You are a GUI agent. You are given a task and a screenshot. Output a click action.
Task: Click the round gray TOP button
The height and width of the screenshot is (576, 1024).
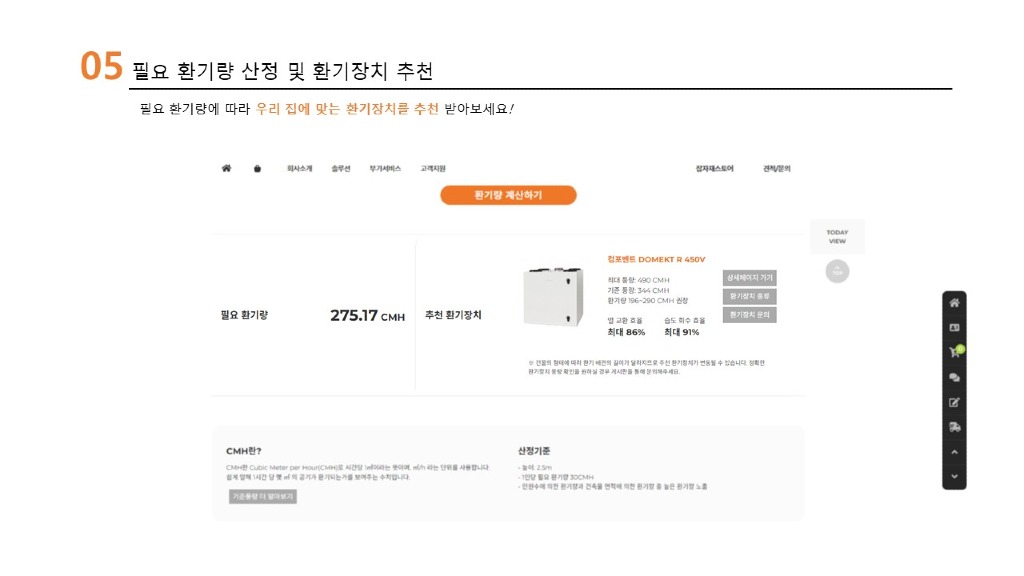point(838,271)
